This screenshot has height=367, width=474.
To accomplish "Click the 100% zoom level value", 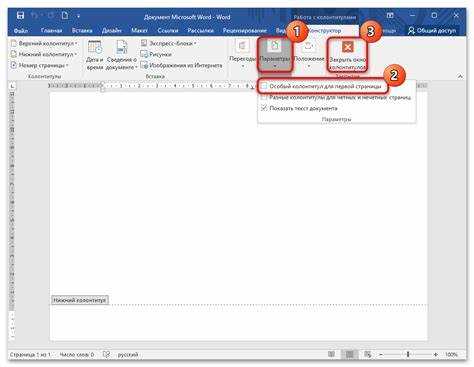I will click(451, 355).
